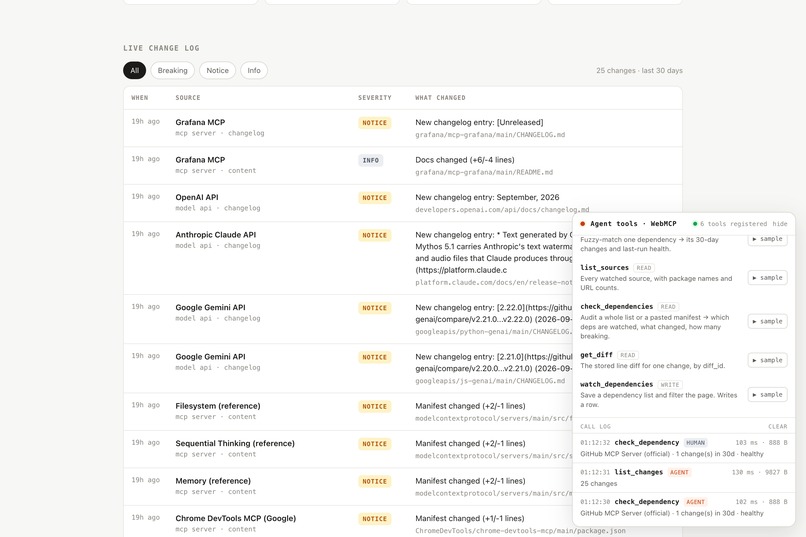Select check_dependencies tool name
This screenshot has height=537, width=806.
pos(616,306)
